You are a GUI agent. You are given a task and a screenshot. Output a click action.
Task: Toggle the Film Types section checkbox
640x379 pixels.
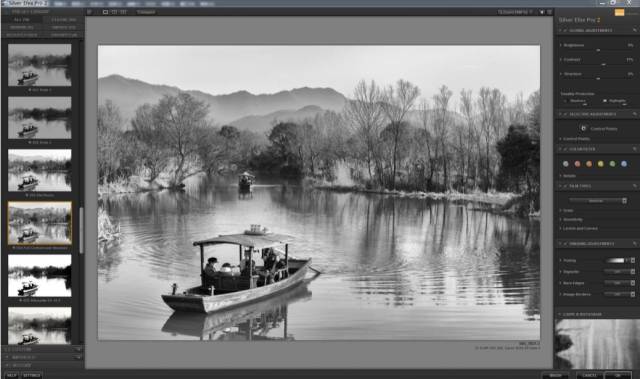click(x=566, y=186)
